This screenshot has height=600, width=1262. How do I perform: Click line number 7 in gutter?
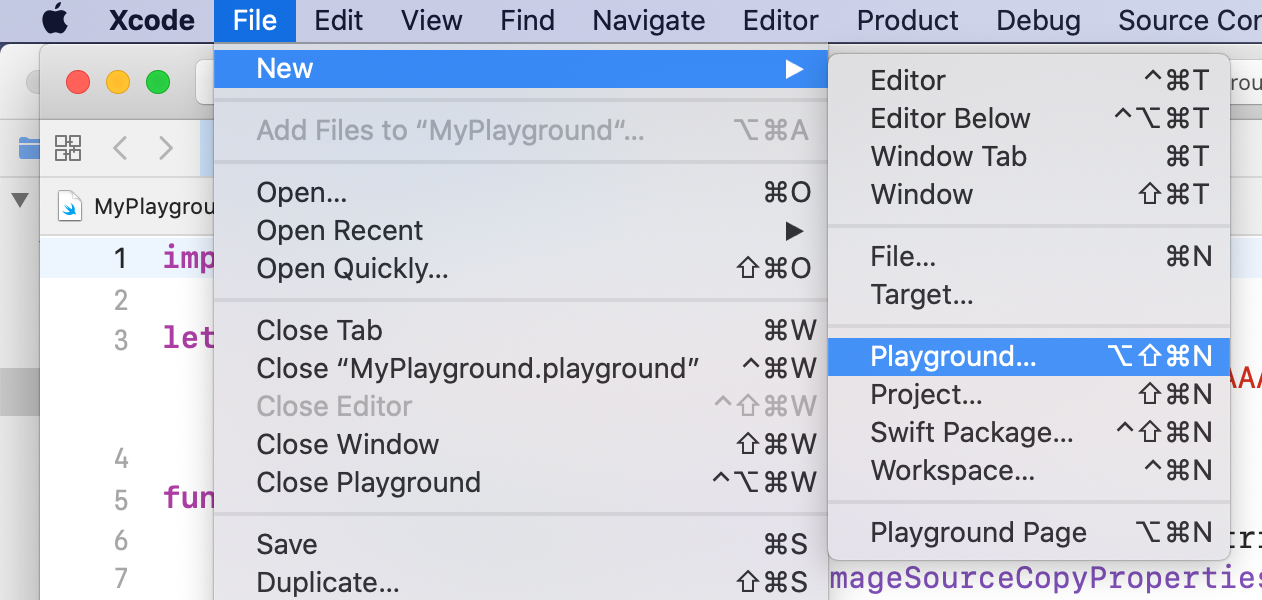[x=120, y=578]
